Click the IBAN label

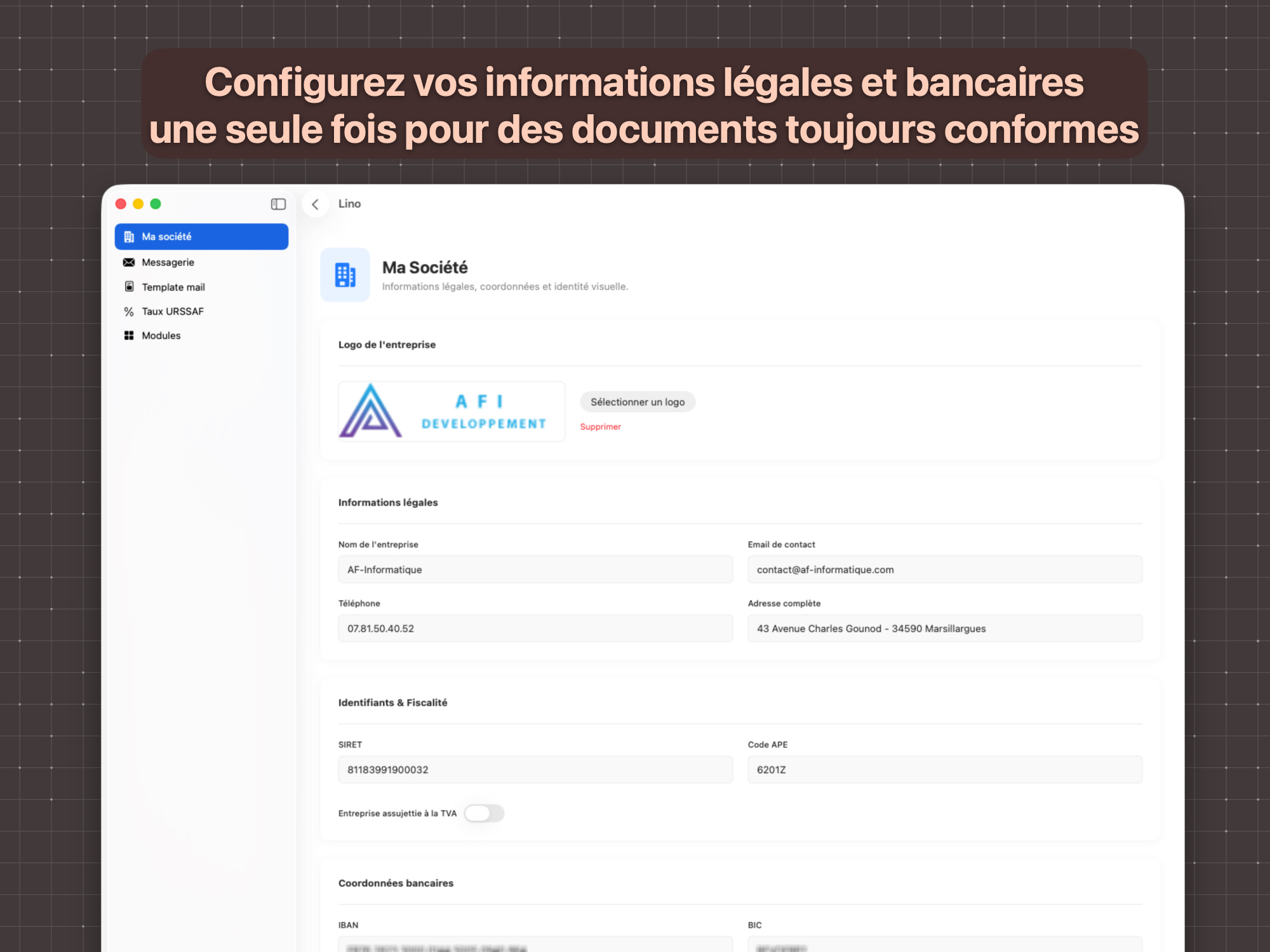click(348, 925)
